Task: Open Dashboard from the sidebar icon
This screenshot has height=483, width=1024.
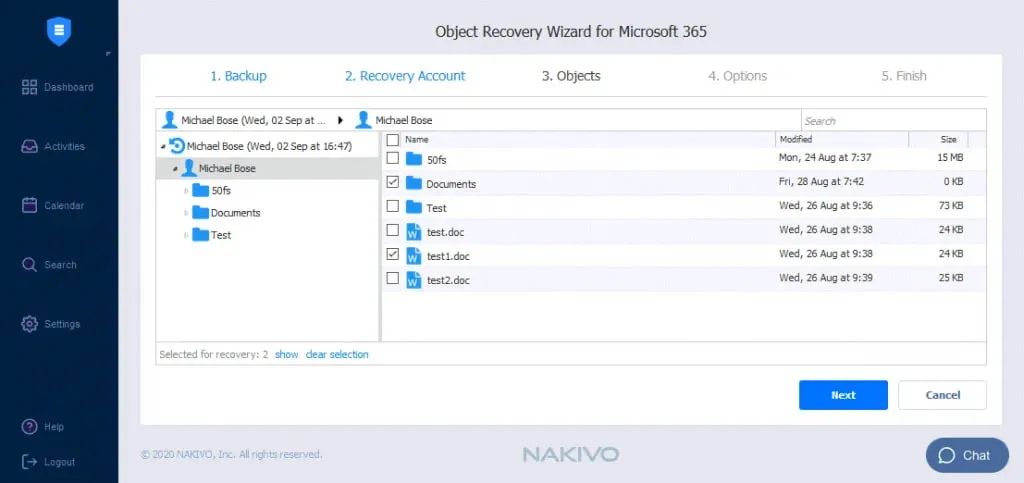Action: [x=30, y=87]
